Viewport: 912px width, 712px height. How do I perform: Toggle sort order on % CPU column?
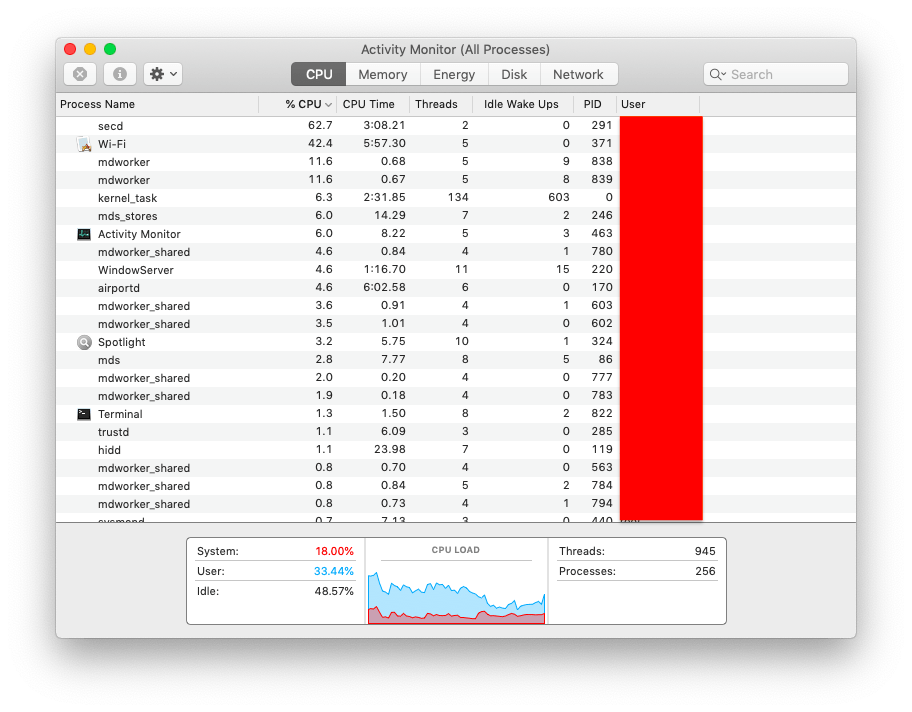click(x=298, y=104)
